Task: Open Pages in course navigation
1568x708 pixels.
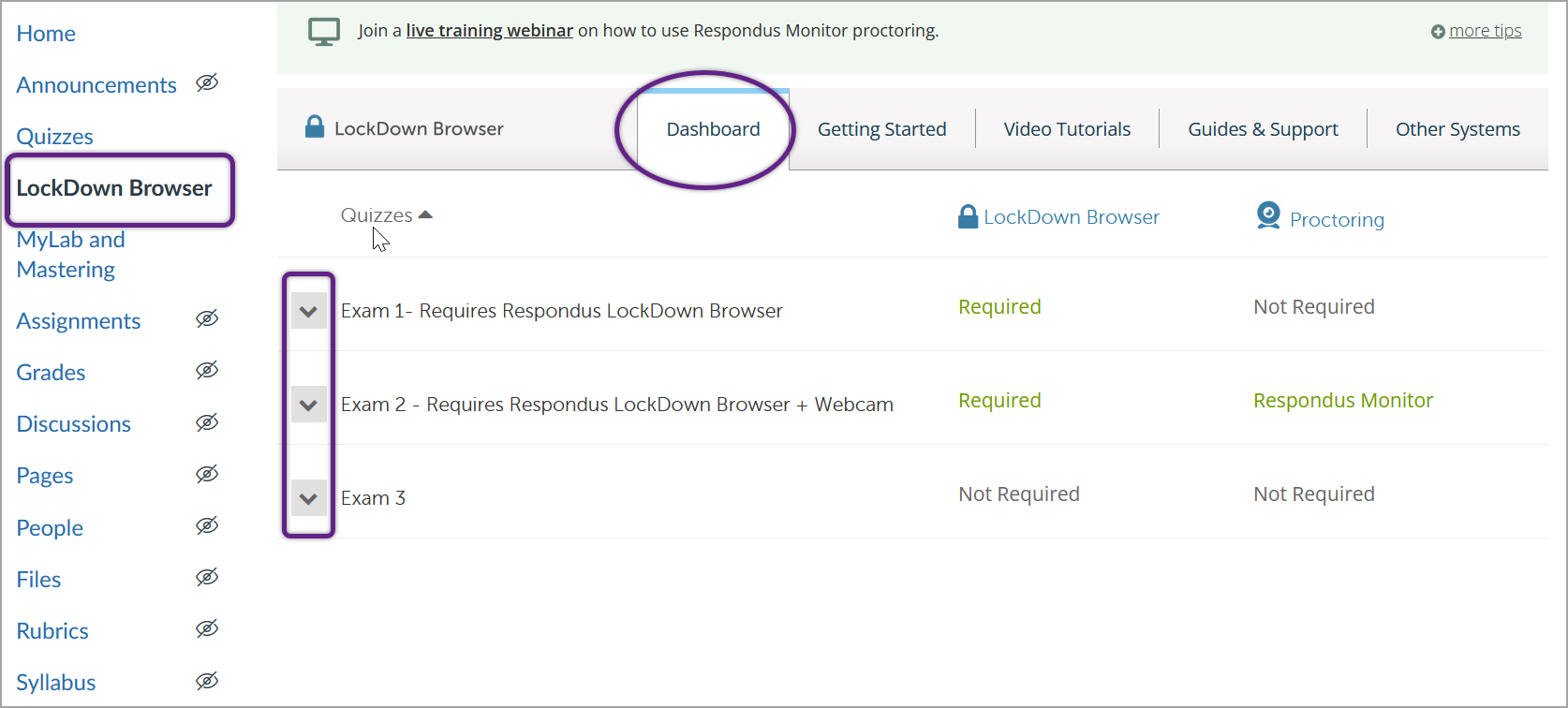Action: pyautogui.click(x=45, y=476)
